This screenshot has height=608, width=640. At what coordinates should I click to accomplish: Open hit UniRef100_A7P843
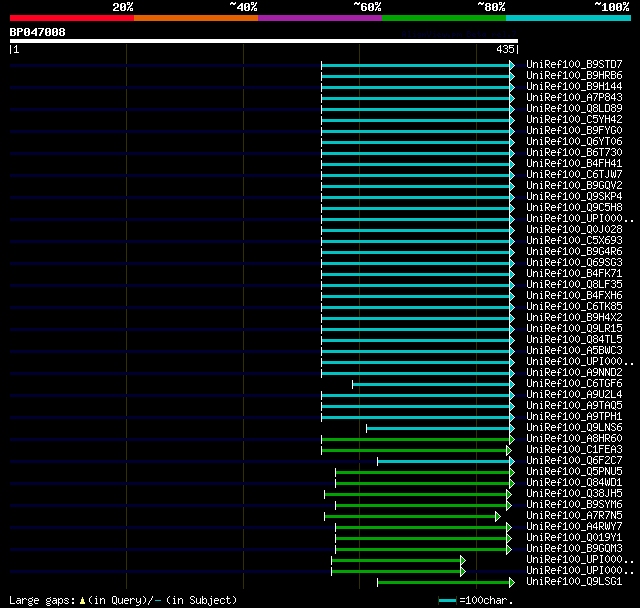click(574, 98)
